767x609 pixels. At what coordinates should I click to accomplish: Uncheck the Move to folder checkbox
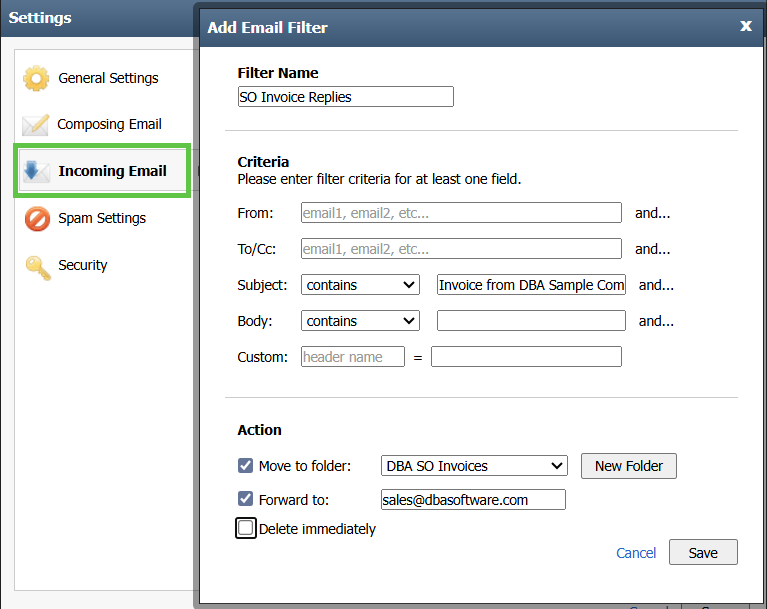tap(246, 465)
